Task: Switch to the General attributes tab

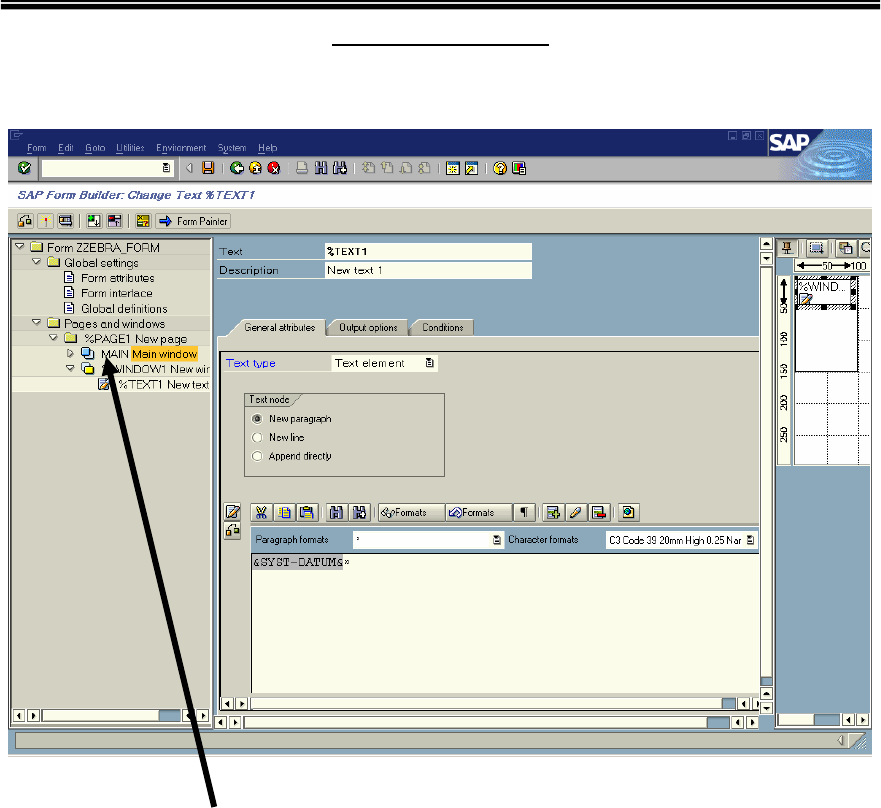Action: click(x=279, y=327)
